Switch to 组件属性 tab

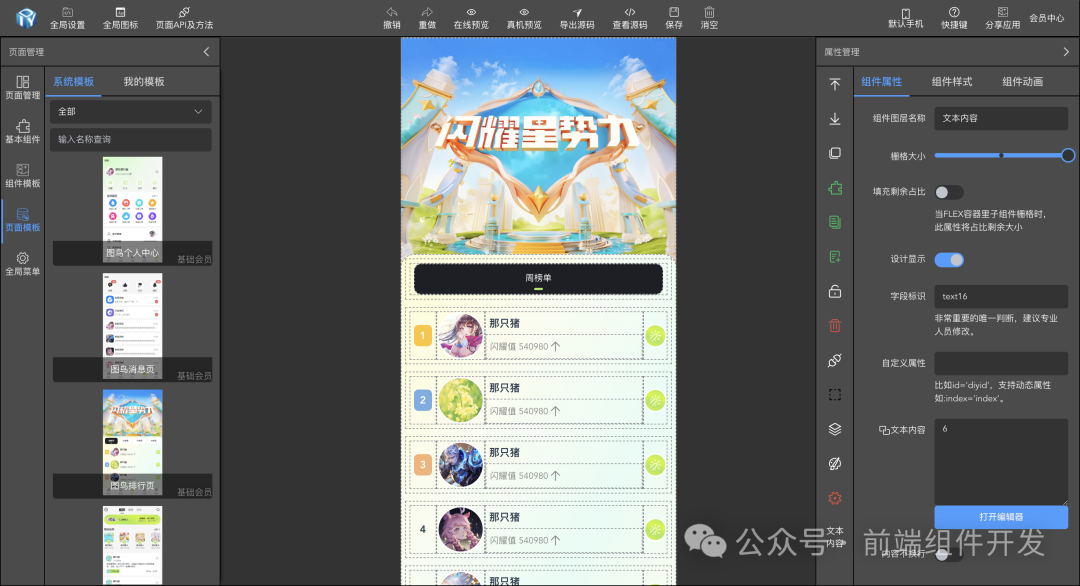pos(882,81)
